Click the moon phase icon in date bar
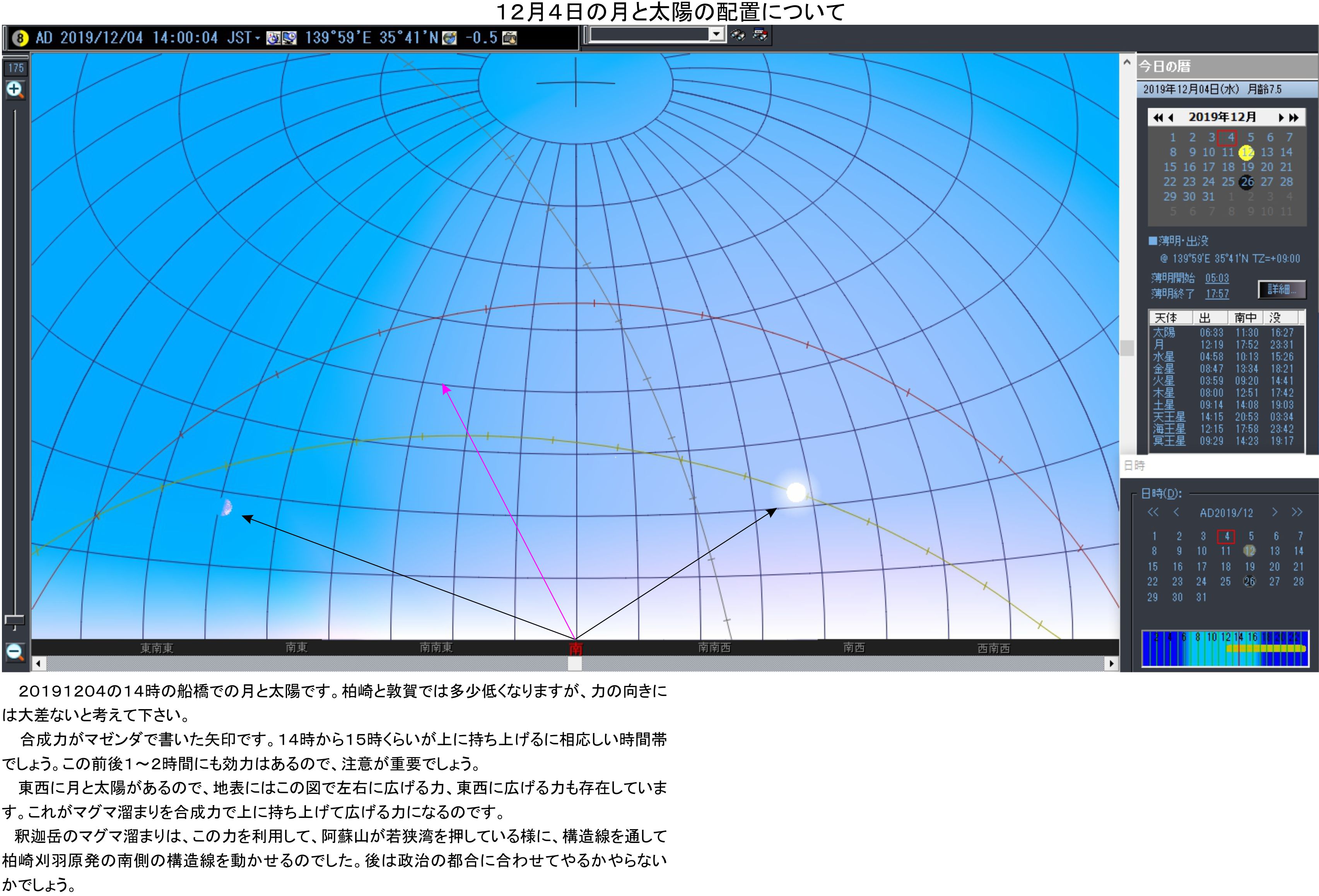The image size is (1319, 896). click(x=20, y=38)
